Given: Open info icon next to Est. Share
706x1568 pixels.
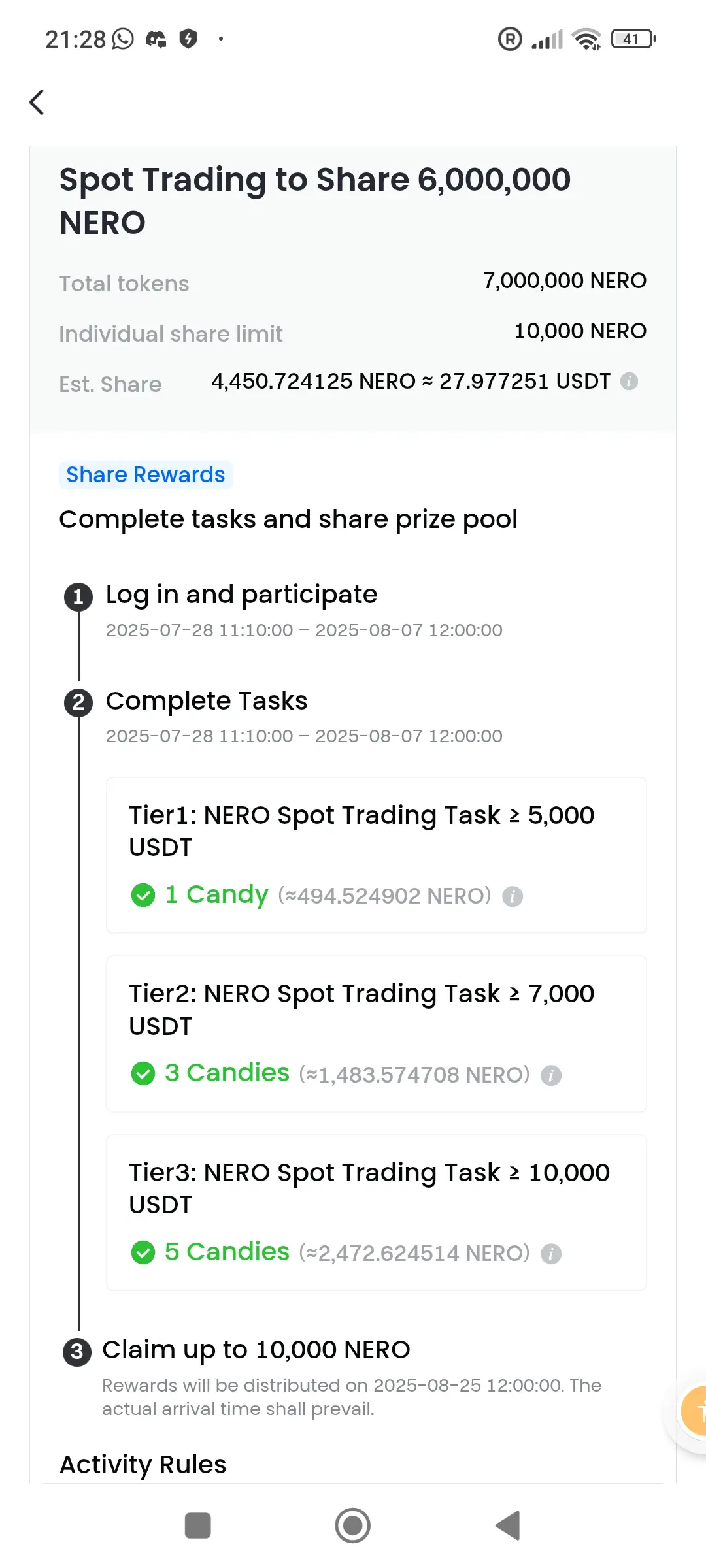Looking at the screenshot, I should [x=629, y=381].
